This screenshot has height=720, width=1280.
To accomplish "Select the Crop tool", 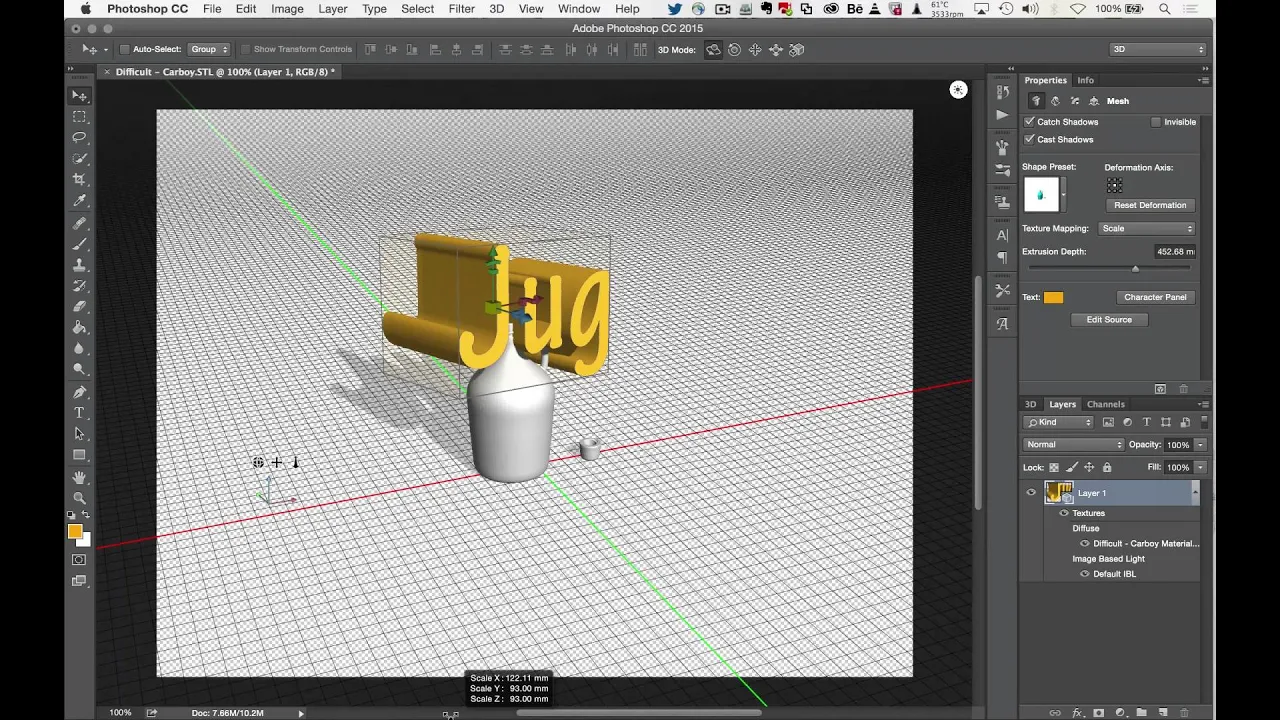I will coord(79,180).
